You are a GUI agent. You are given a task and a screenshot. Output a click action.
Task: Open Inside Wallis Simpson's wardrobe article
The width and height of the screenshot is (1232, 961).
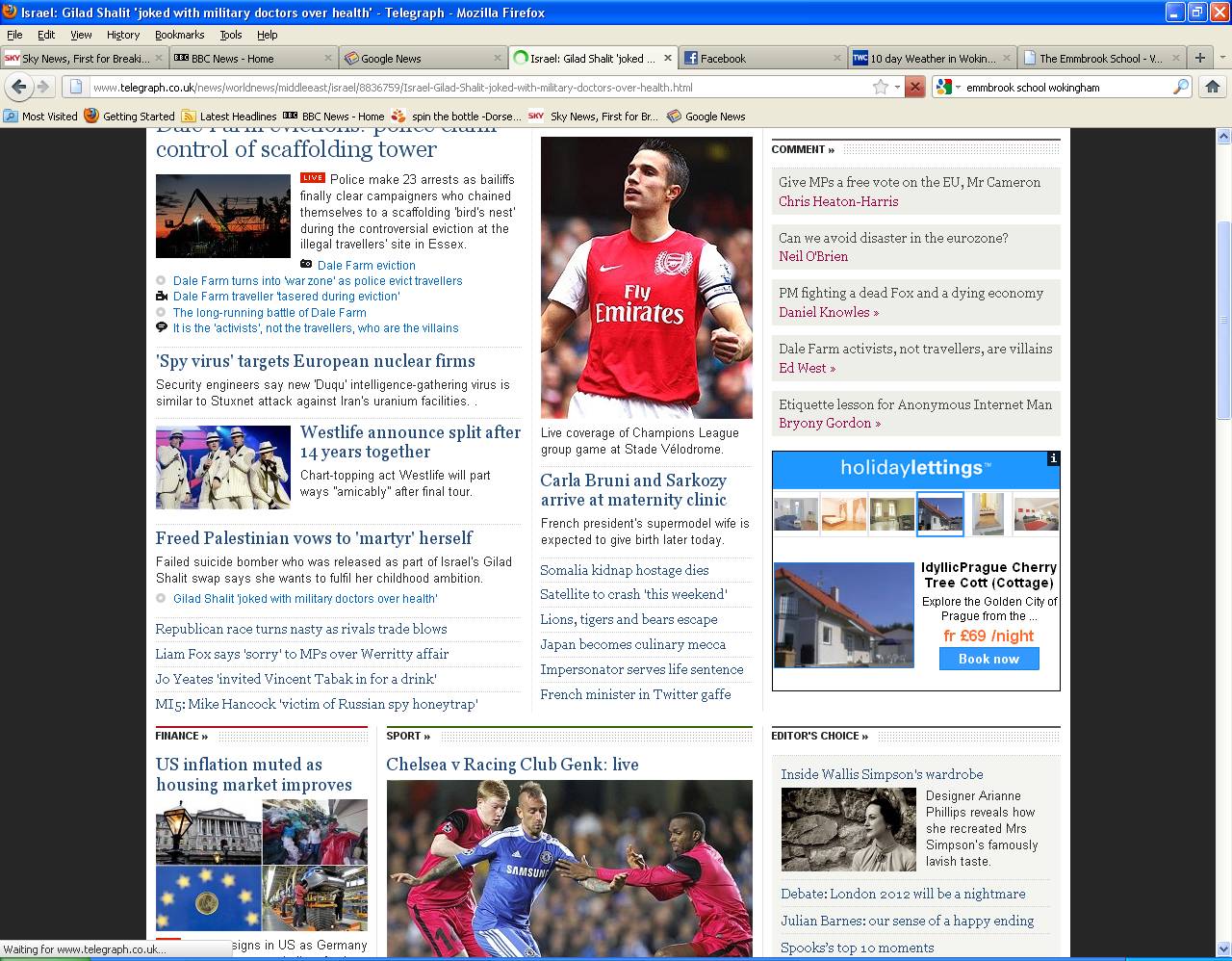(x=882, y=774)
